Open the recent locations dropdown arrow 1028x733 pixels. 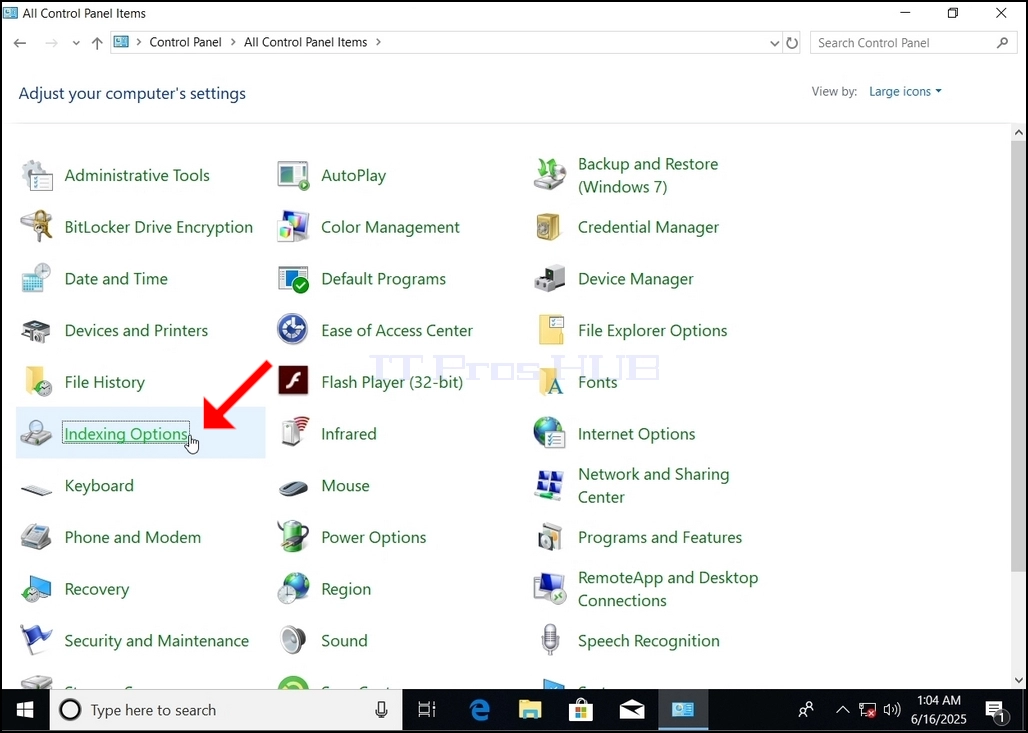click(x=76, y=43)
